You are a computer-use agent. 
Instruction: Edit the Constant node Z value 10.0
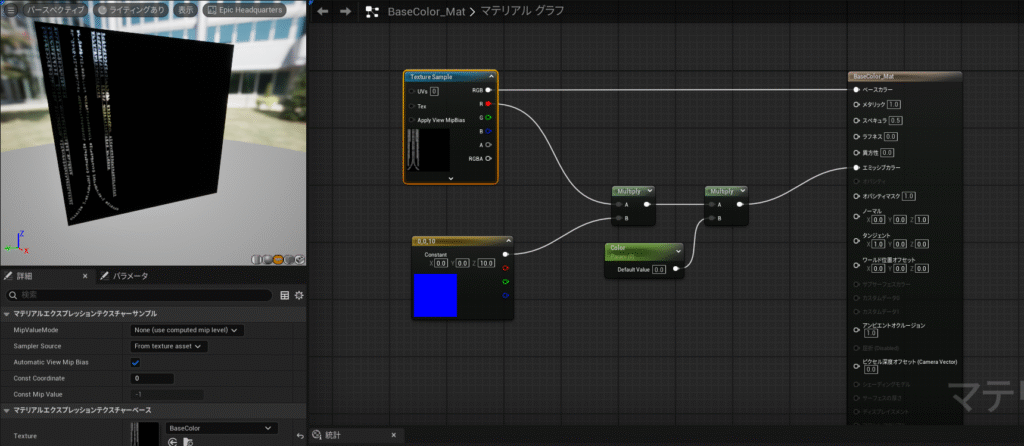486,263
